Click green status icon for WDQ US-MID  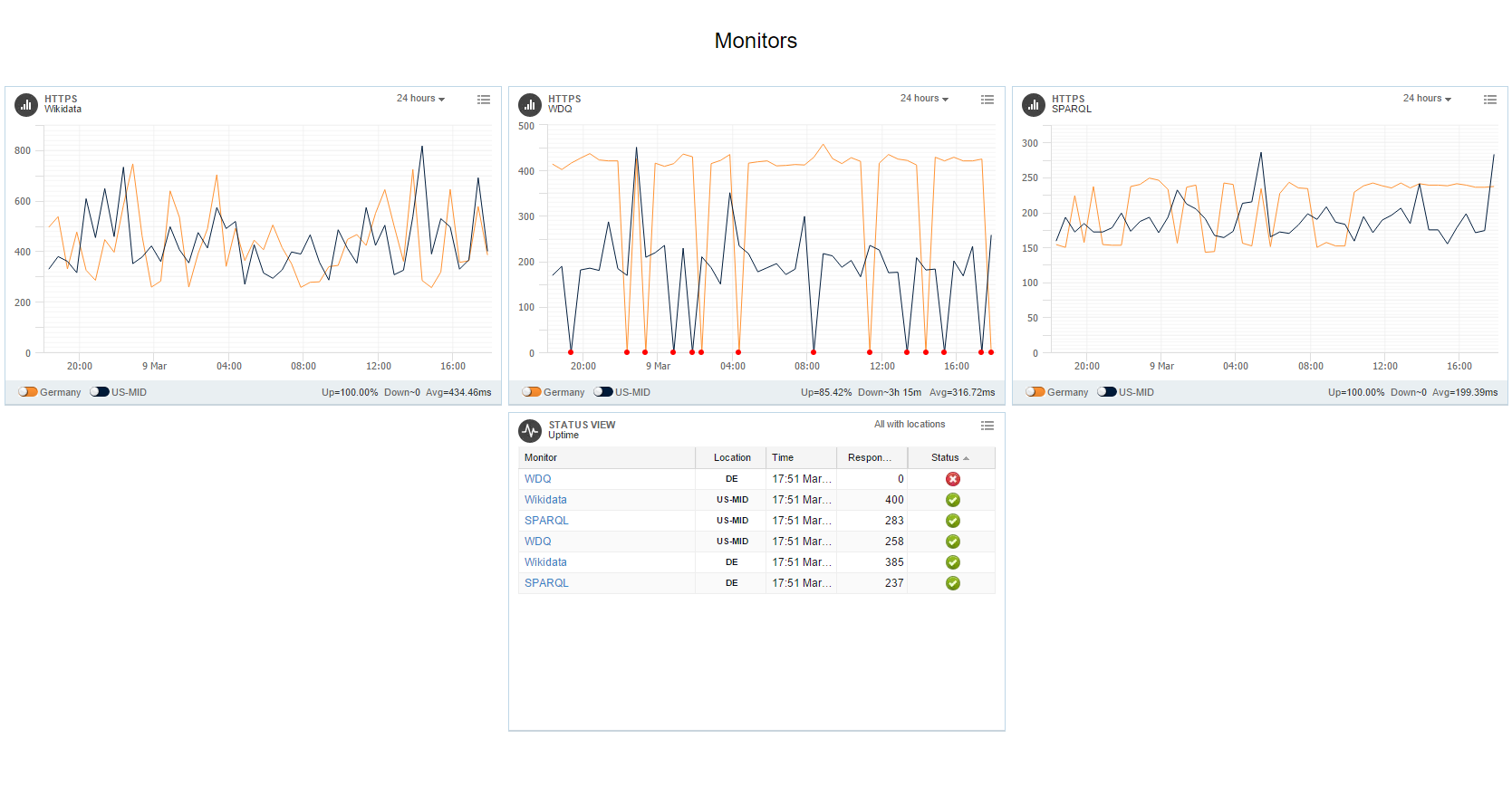click(x=953, y=542)
